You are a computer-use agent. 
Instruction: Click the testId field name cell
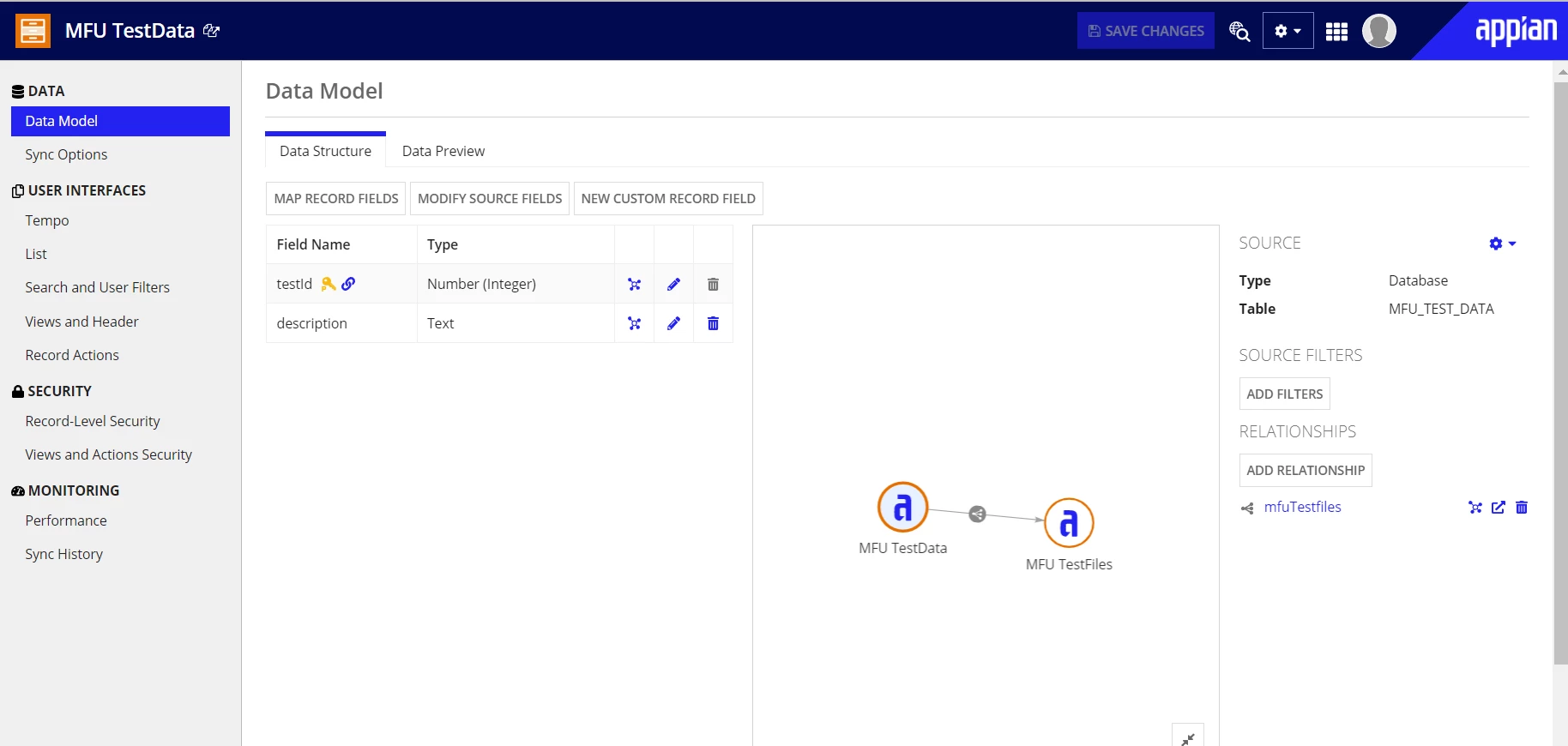click(341, 284)
